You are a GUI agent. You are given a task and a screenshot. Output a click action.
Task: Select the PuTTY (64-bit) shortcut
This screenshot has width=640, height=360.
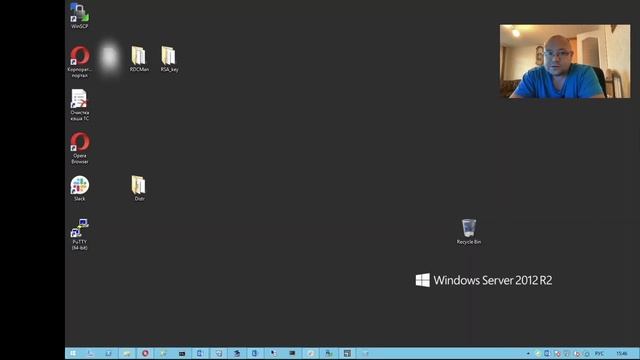tap(80, 234)
